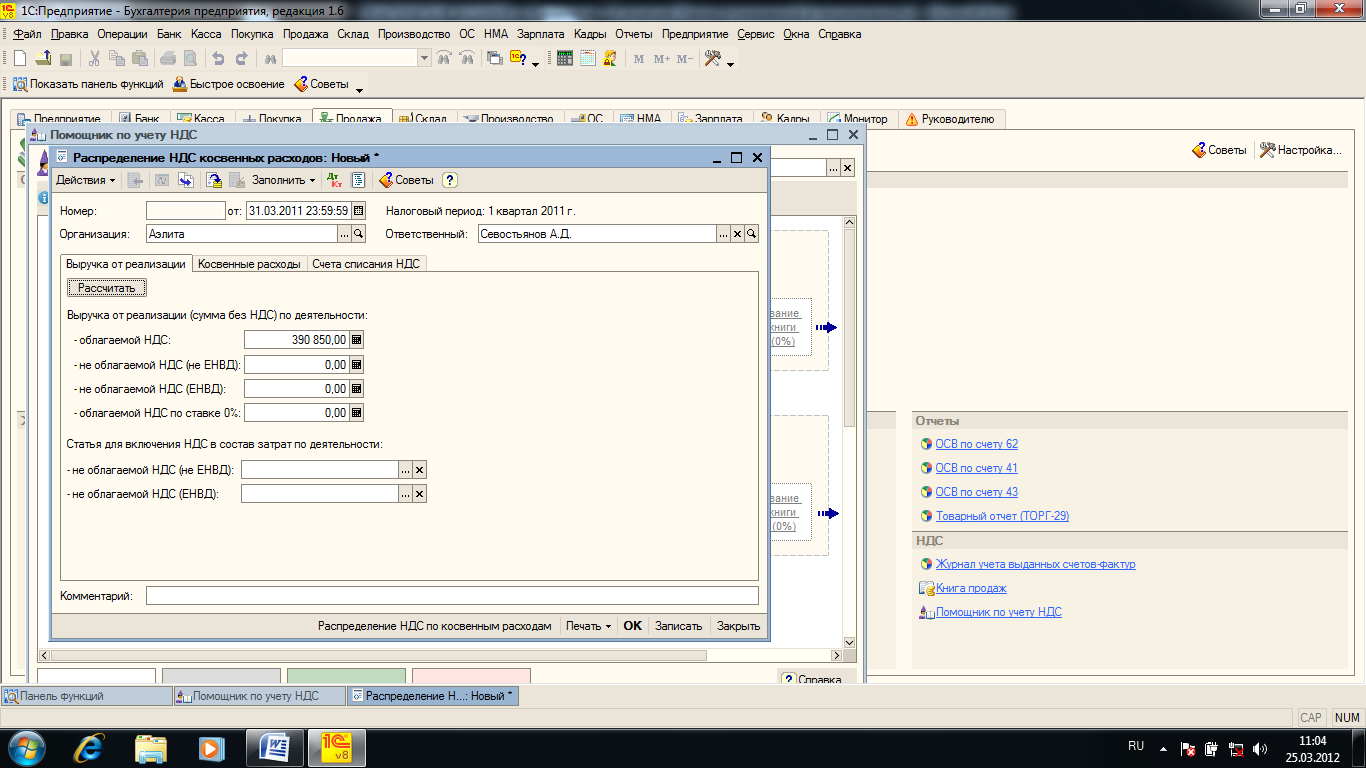
Task: Click the OK button in document
Action: click(633, 626)
